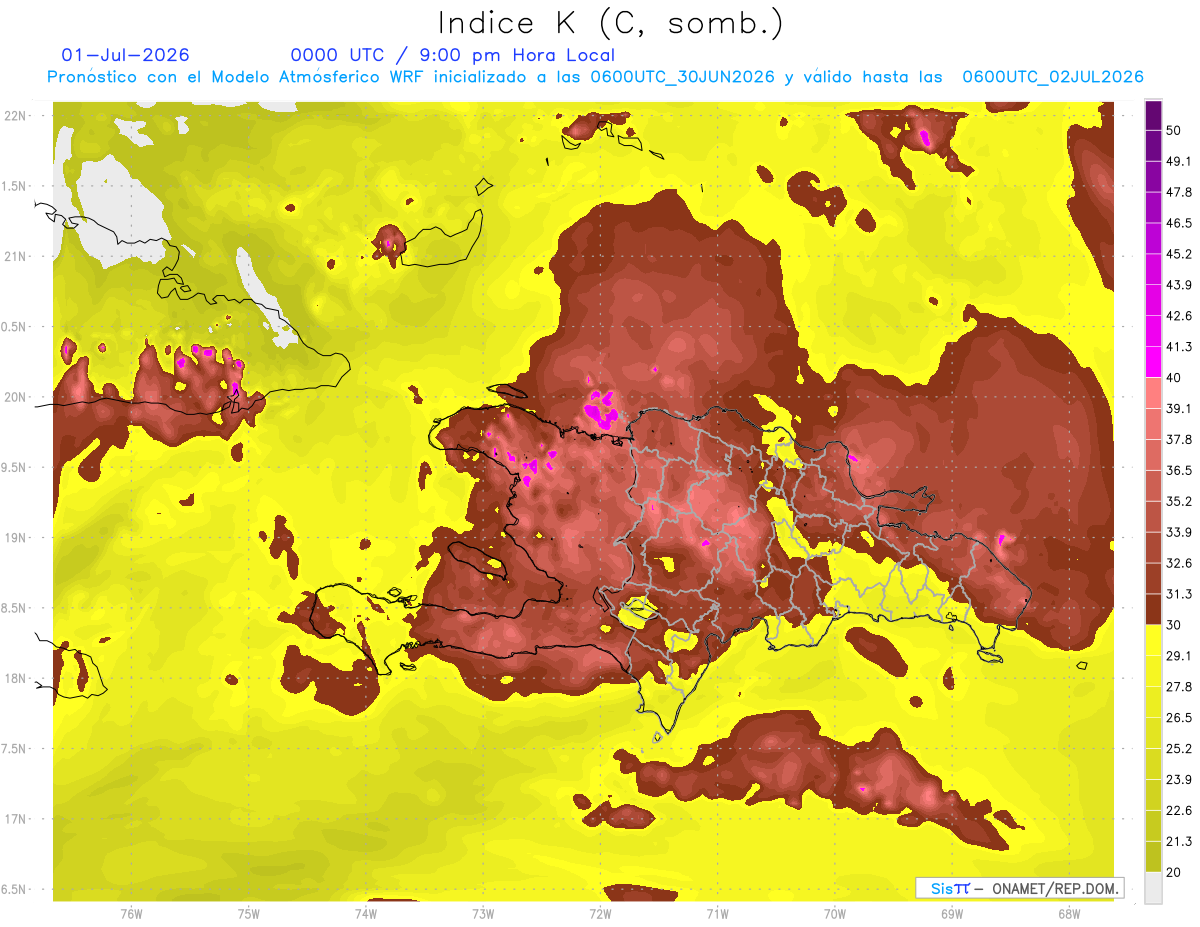Click the '18N' latitude label
The height and width of the screenshot is (927, 1200).
coord(15,678)
